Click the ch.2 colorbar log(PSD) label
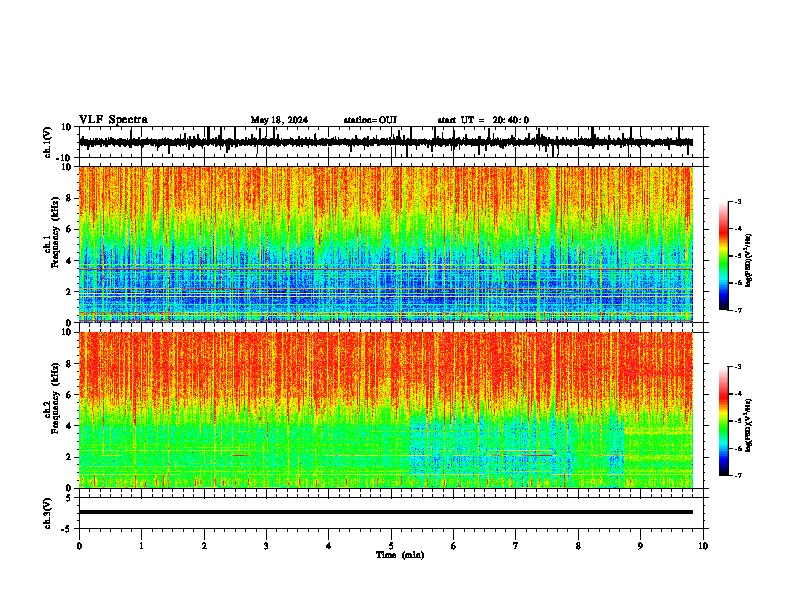The image size is (792, 612). point(749,425)
